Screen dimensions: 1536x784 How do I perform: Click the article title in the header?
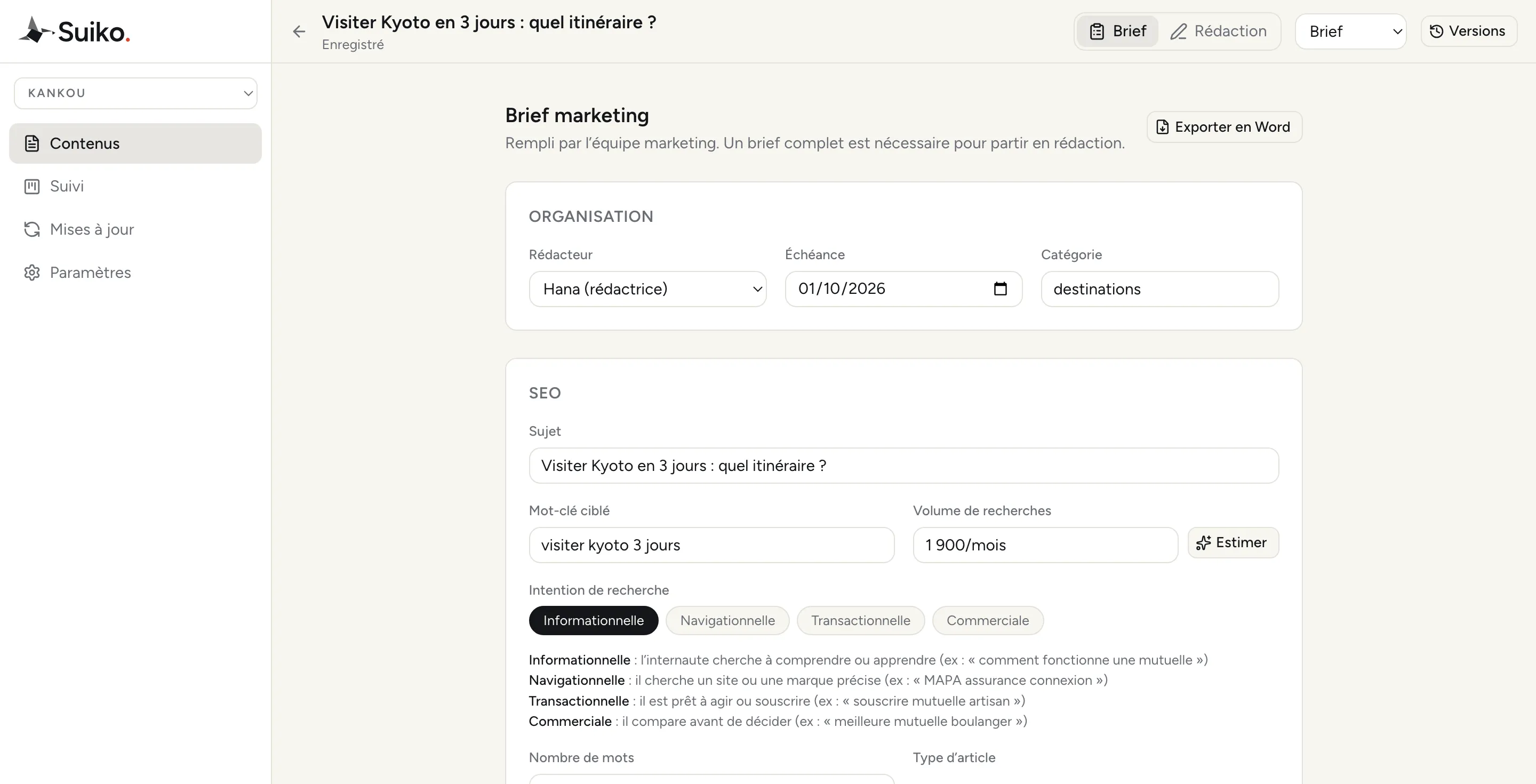click(489, 22)
